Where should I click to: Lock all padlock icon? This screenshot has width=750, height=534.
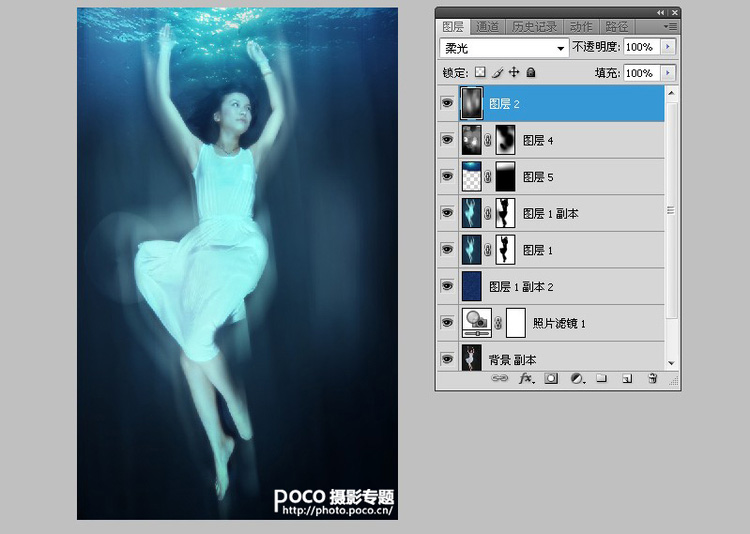[x=530, y=72]
